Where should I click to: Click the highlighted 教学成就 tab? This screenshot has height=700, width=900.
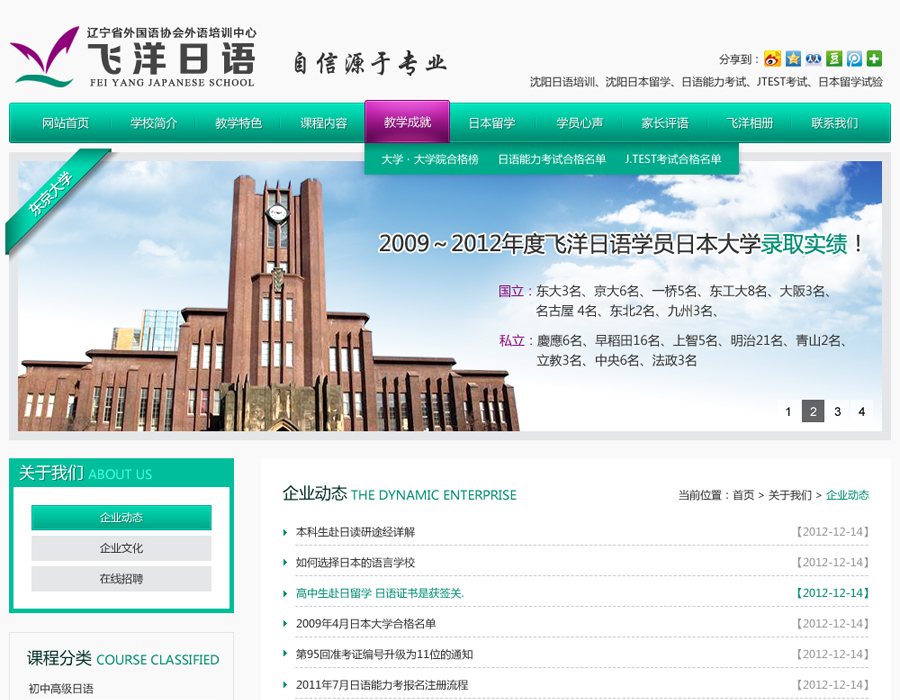click(x=407, y=122)
